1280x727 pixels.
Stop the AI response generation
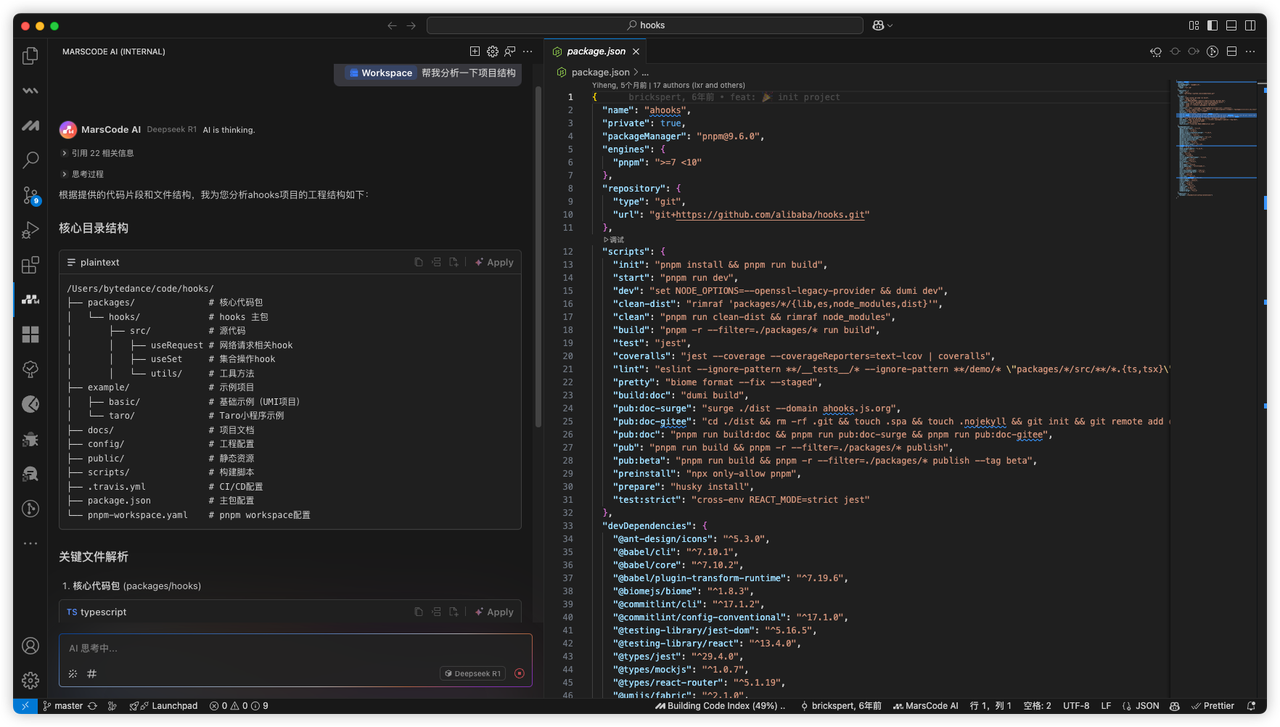click(519, 674)
